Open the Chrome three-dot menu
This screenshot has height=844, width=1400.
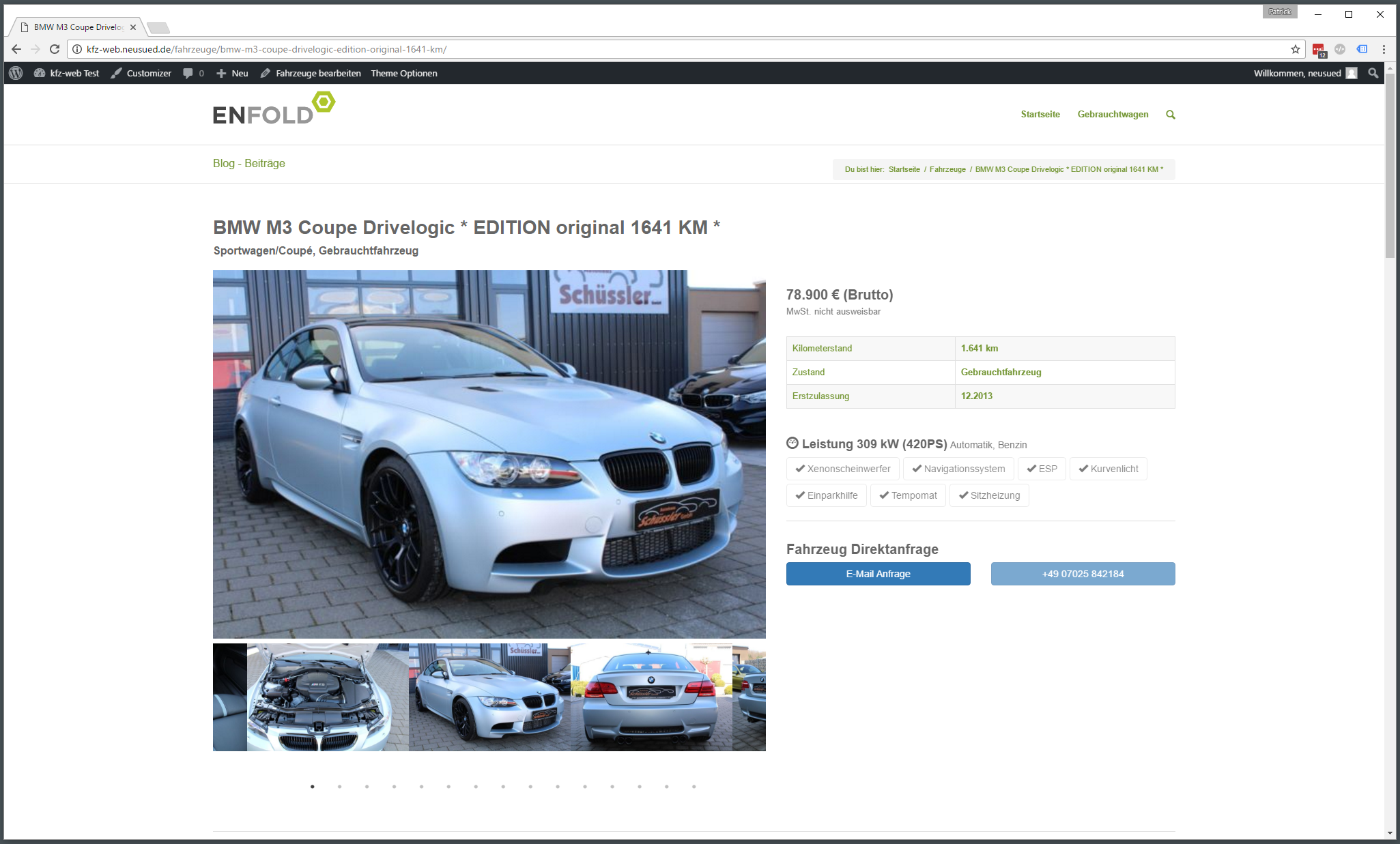[x=1384, y=49]
